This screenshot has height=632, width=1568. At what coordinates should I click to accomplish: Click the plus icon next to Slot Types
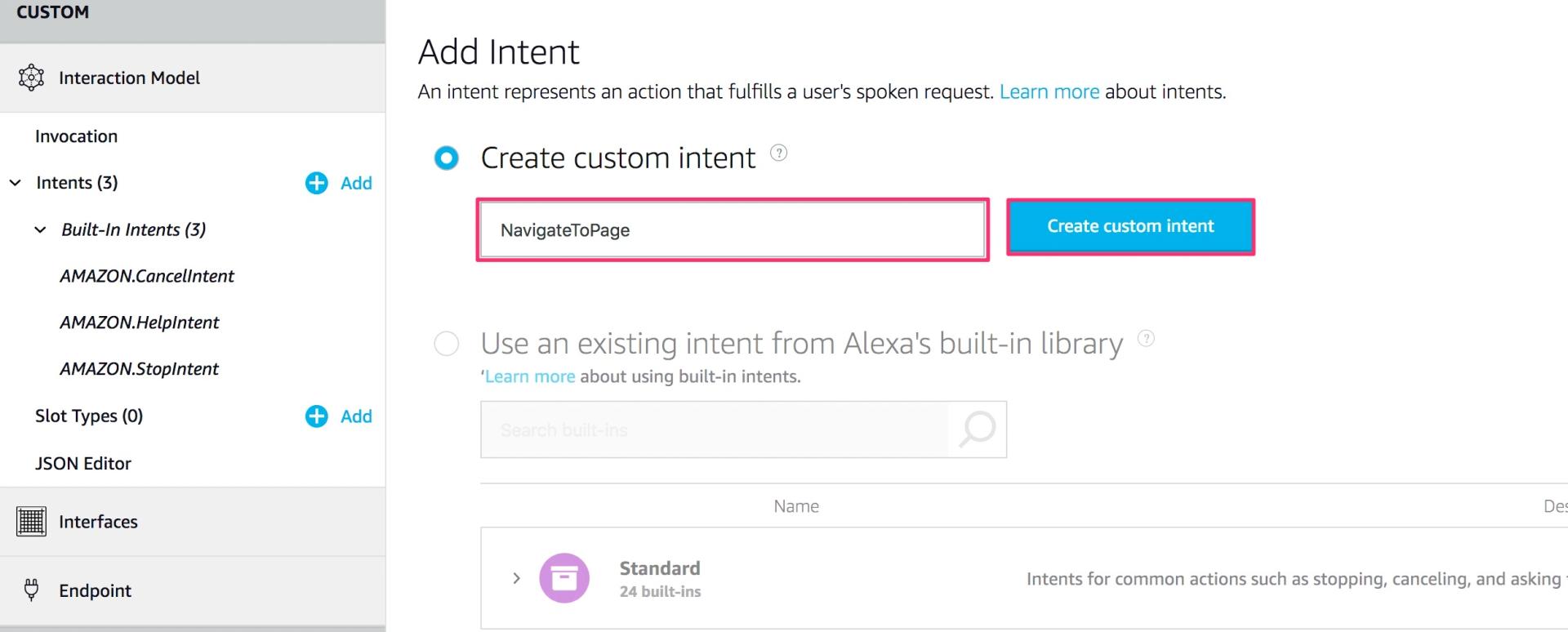pyautogui.click(x=316, y=416)
